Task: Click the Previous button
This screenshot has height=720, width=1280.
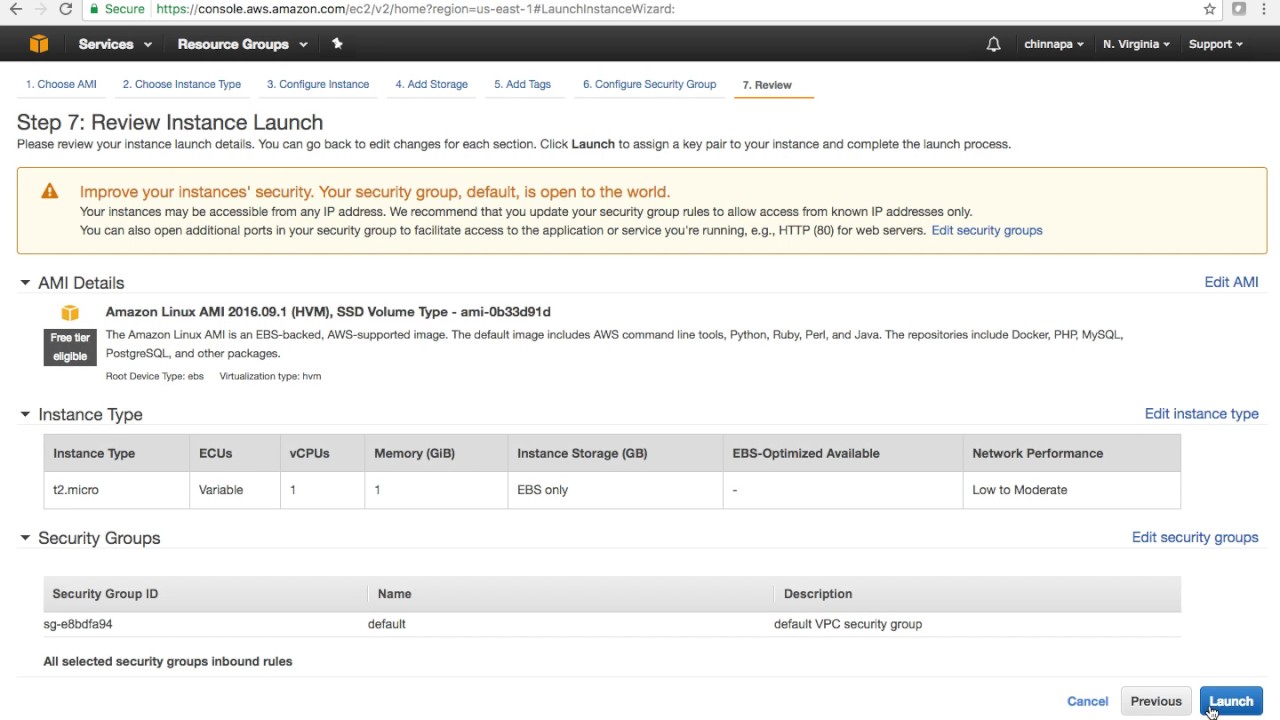Action: [1156, 701]
